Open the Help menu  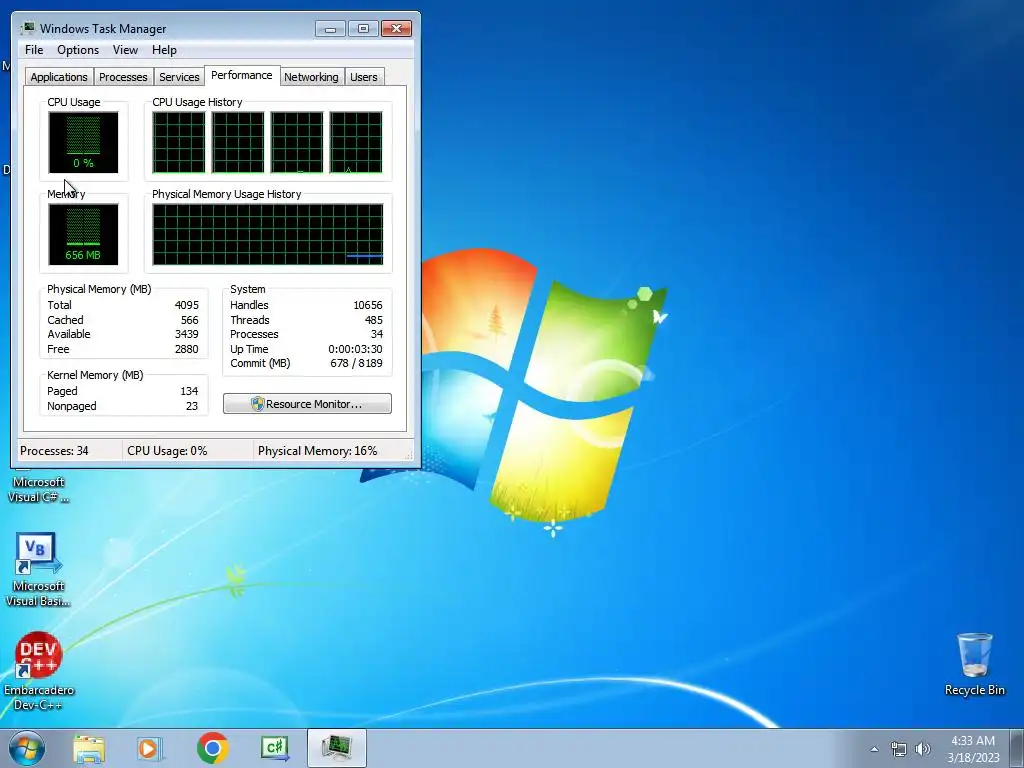coord(164,50)
